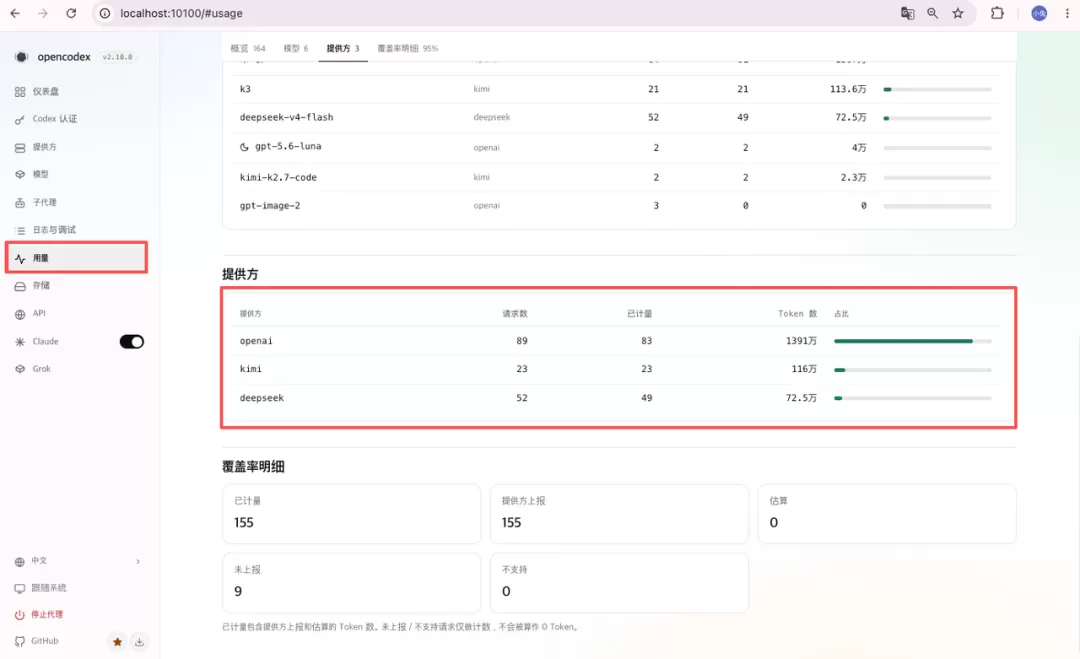Bookmark this page with the star icon

(x=958, y=13)
